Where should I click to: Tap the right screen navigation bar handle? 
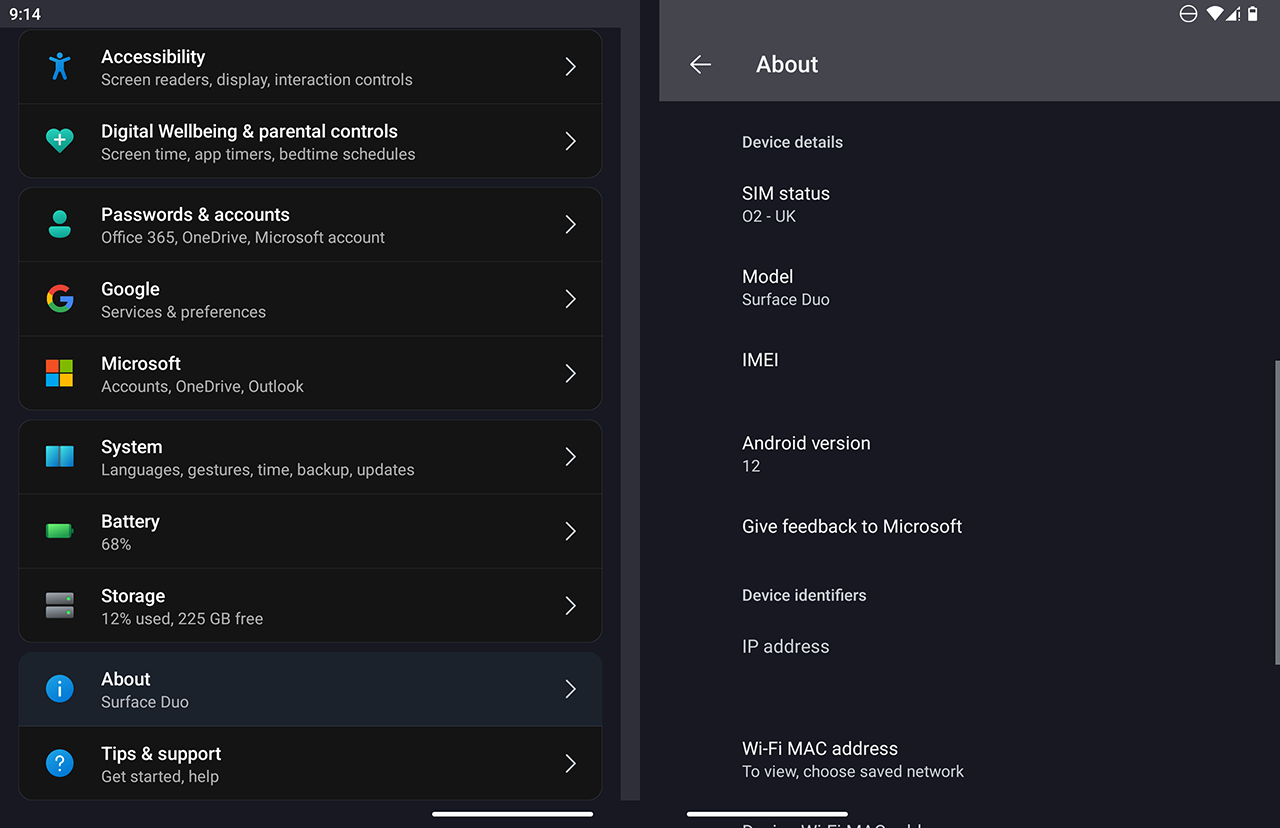point(767,814)
